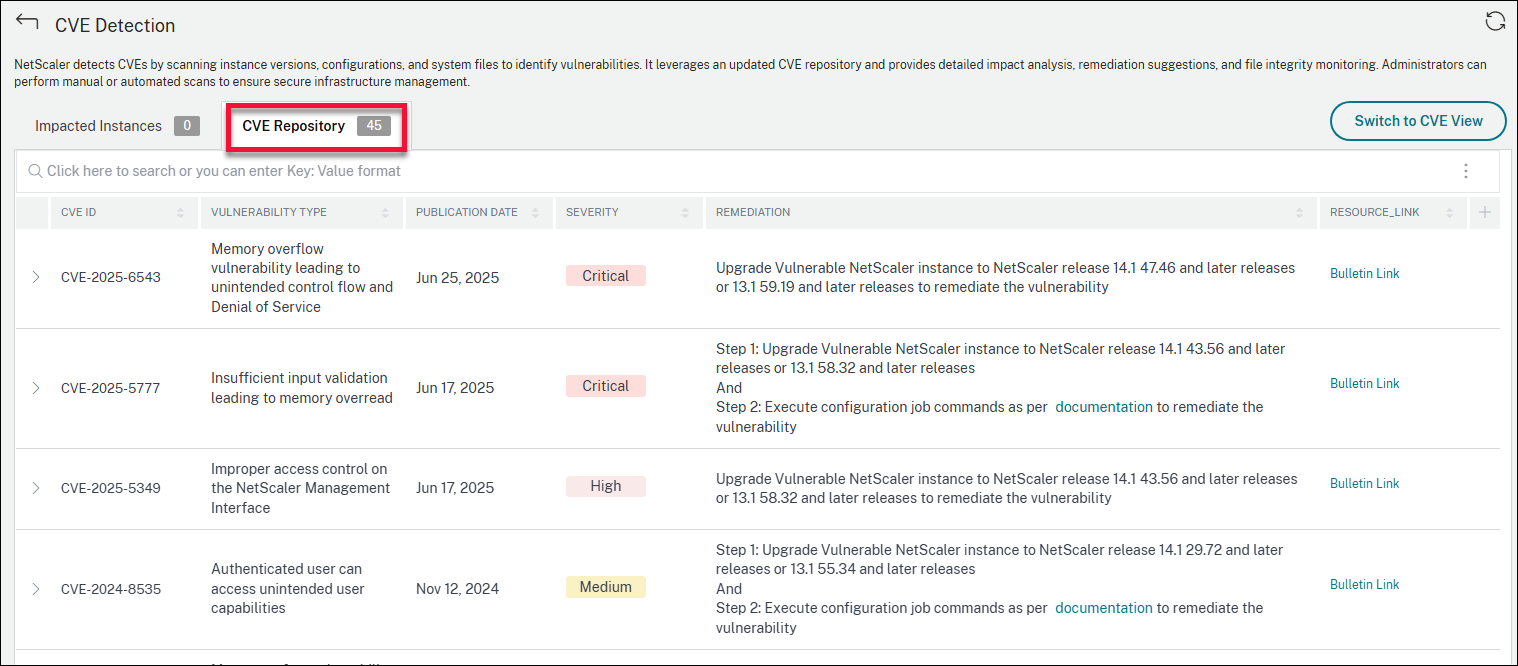Image resolution: width=1518 pixels, height=666 pixels.
Task: Open the three-dot options menu in search bar
Action: (x=1466, y=171)
